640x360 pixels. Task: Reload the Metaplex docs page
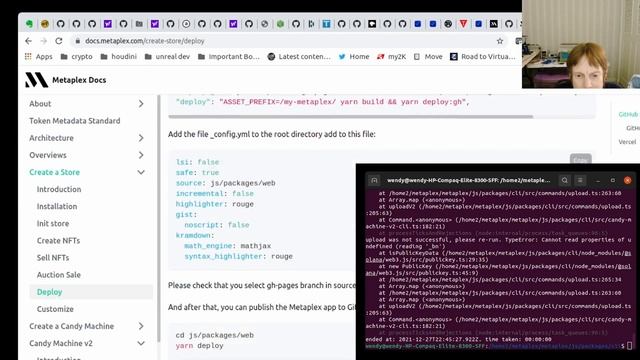59,41
